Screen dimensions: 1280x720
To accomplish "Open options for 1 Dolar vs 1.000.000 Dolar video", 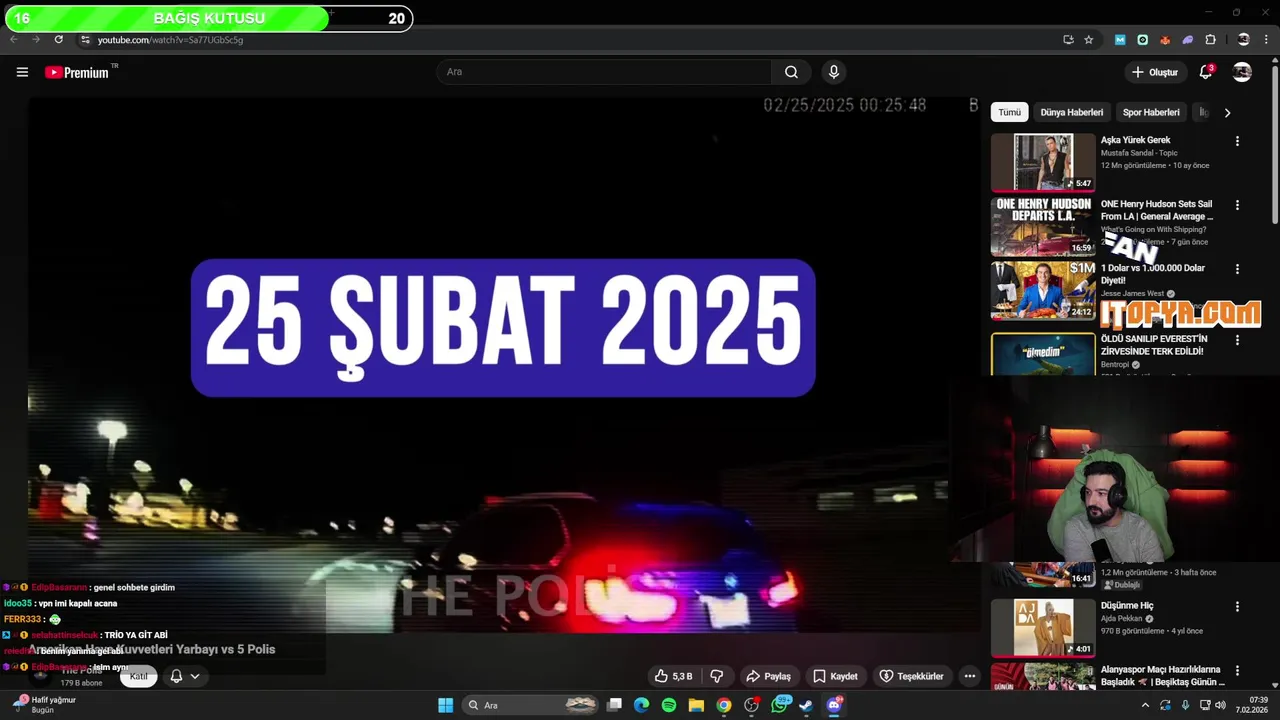I will (x=1237, y=269).
